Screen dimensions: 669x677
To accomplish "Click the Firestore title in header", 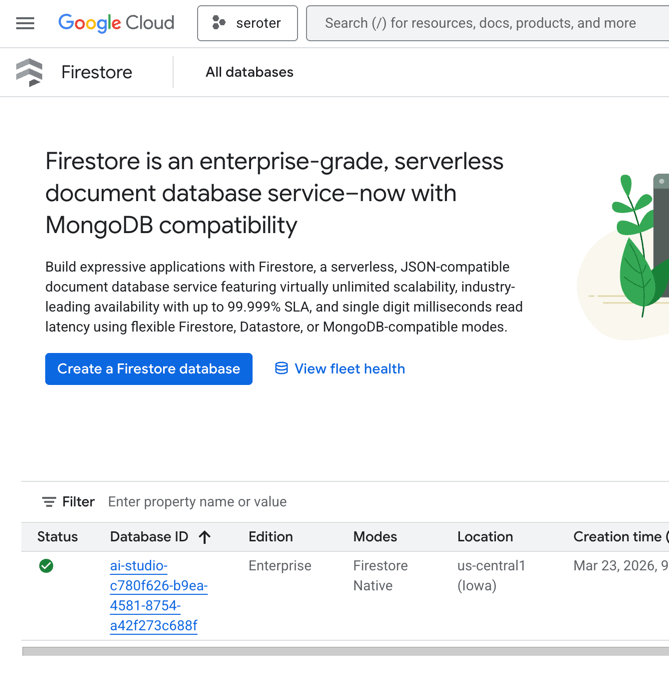I will tap(96, 72).
